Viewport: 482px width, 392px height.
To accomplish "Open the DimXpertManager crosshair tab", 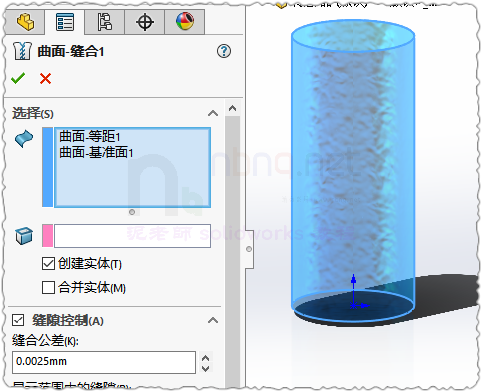I will (x=145, y=22).
